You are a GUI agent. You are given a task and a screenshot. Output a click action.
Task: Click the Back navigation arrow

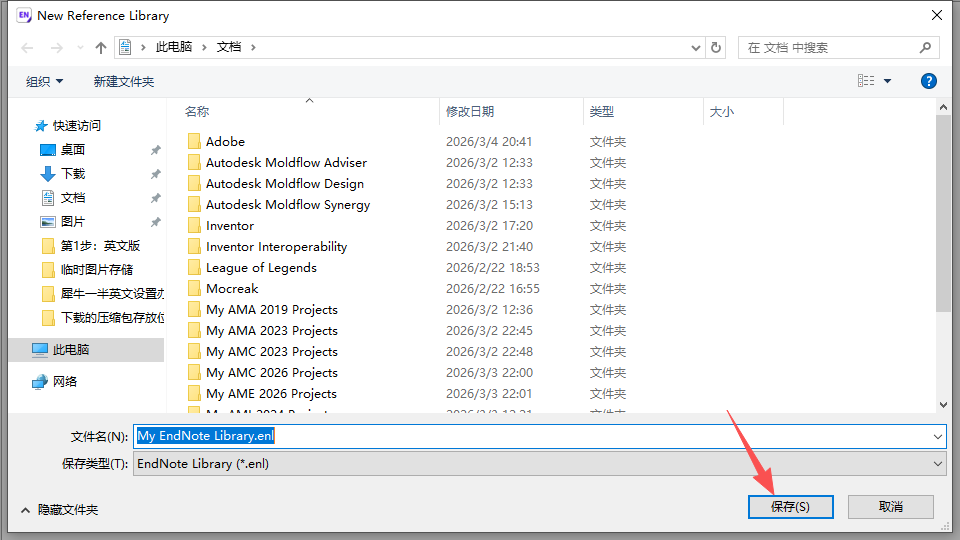click(x=27, y=48)
